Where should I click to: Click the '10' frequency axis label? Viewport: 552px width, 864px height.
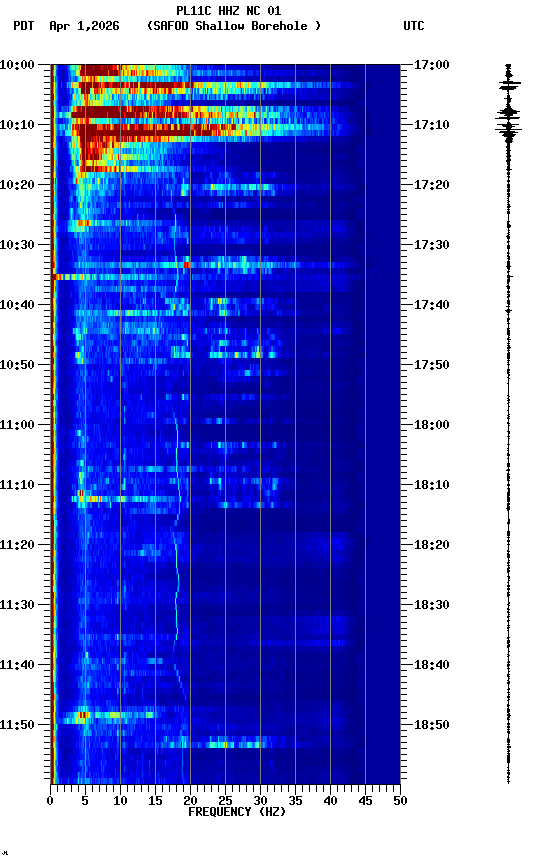(x=120, y=801)
